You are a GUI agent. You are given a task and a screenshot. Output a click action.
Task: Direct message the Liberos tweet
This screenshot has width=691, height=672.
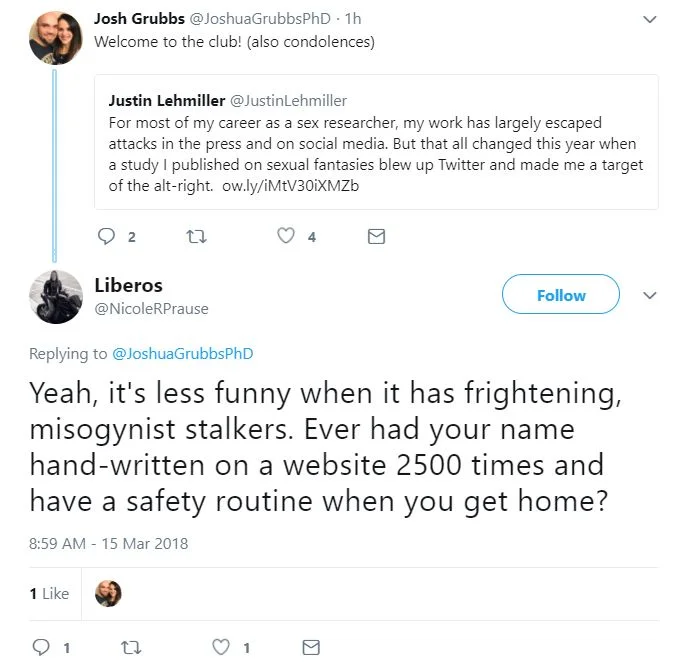(311, 647)
